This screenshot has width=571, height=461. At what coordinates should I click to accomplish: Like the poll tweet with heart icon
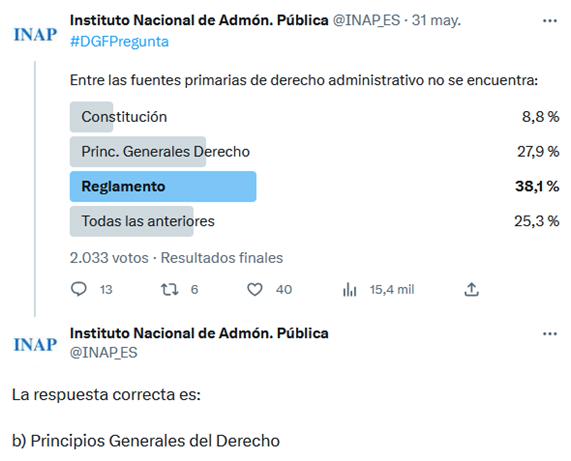tap(255, 290)
